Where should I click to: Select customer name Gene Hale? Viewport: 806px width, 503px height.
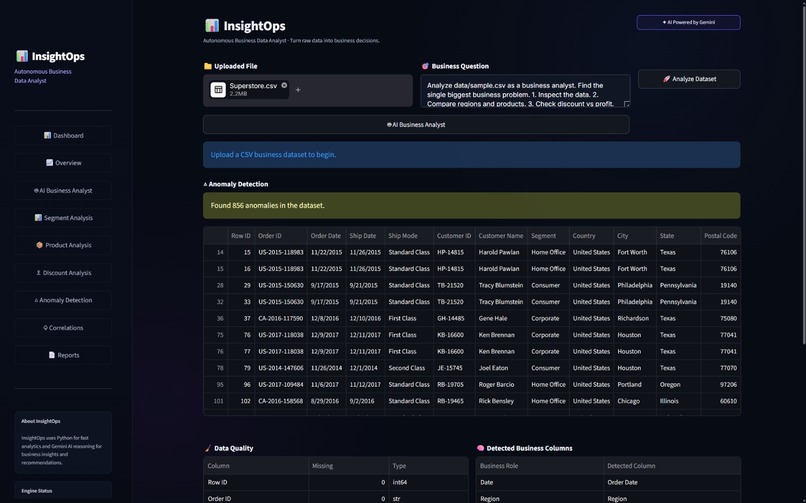click(x=501, y=319)
